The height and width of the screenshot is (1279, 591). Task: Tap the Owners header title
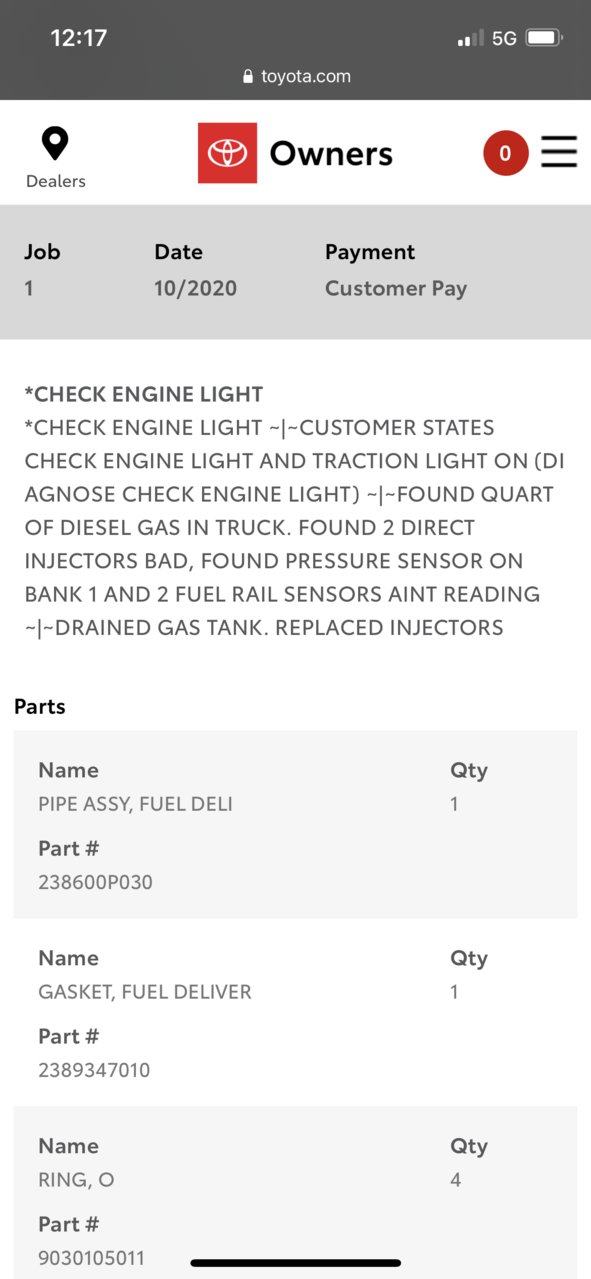331,153
